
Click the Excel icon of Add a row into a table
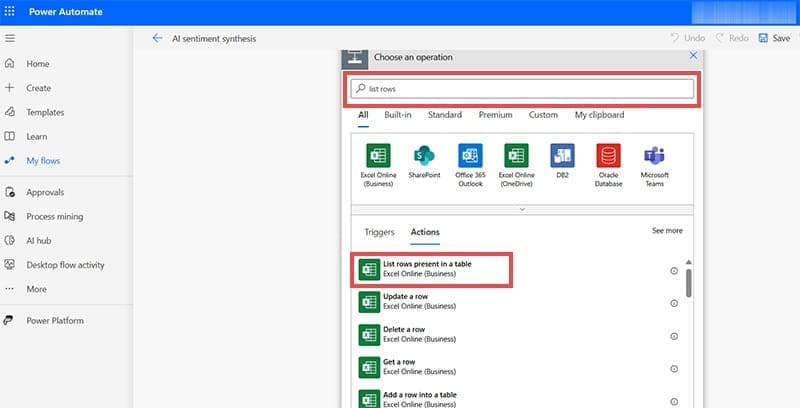click(369, 399)
